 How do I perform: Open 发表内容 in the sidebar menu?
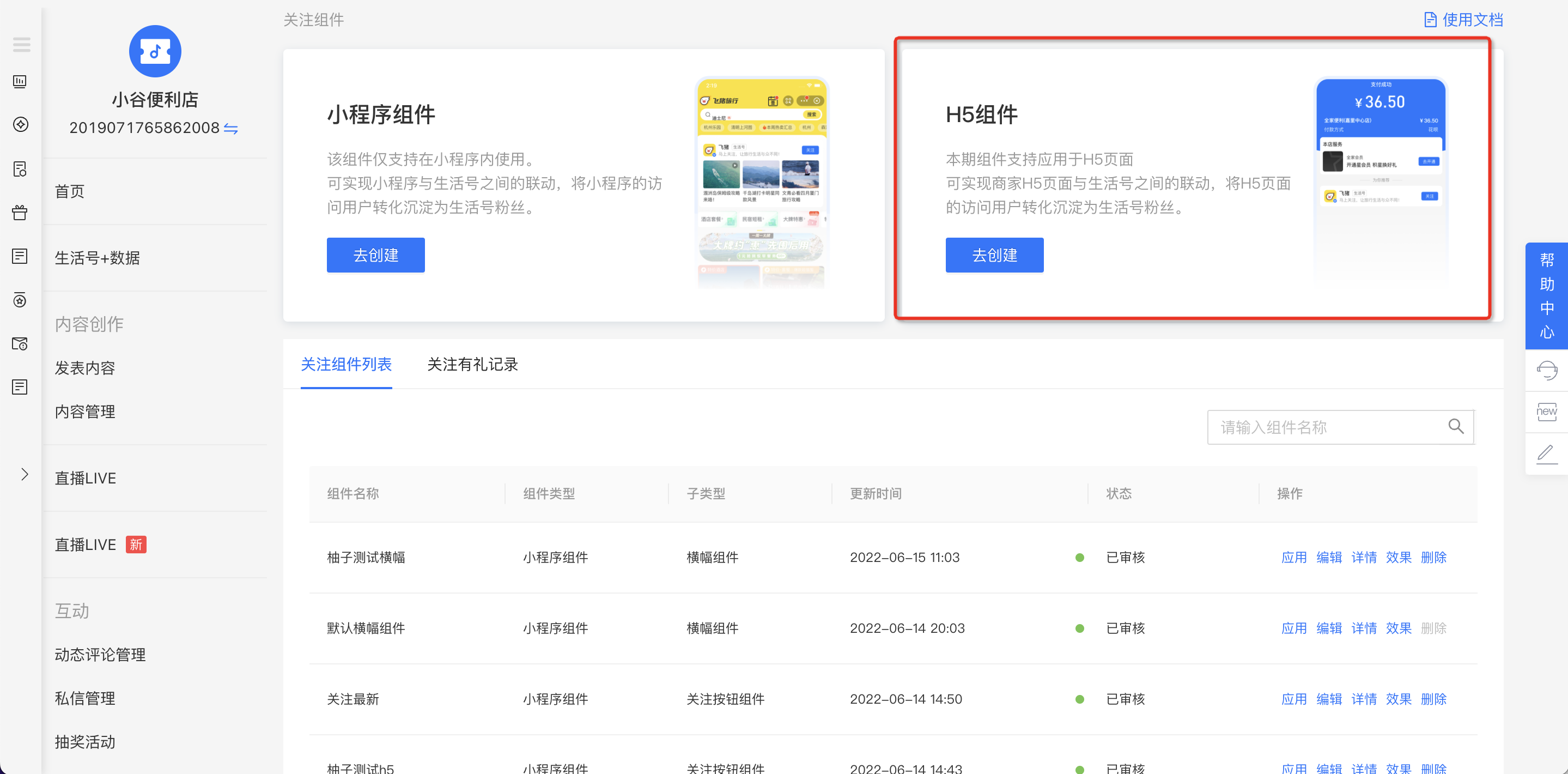85,368
